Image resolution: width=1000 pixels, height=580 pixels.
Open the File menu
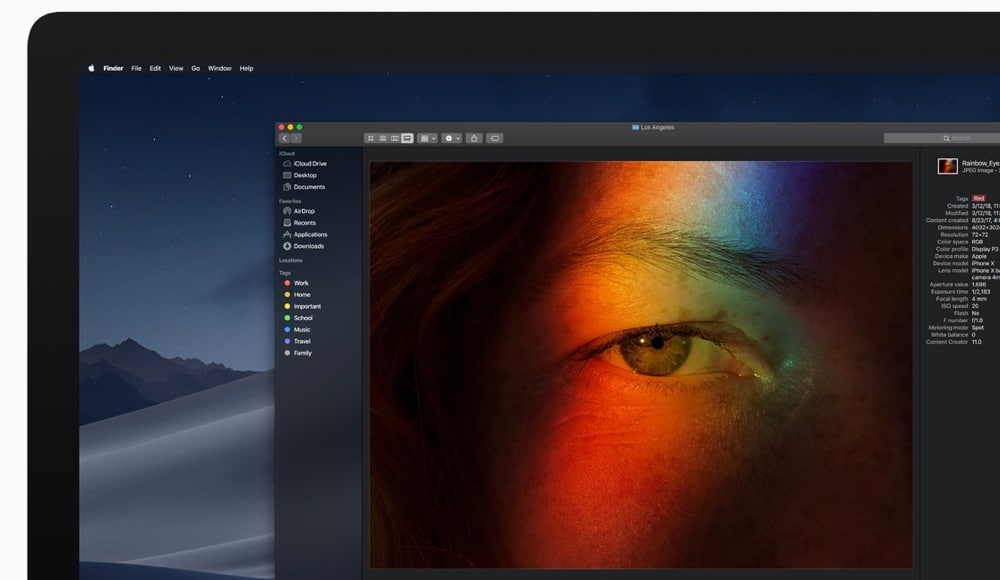(136, 68)
